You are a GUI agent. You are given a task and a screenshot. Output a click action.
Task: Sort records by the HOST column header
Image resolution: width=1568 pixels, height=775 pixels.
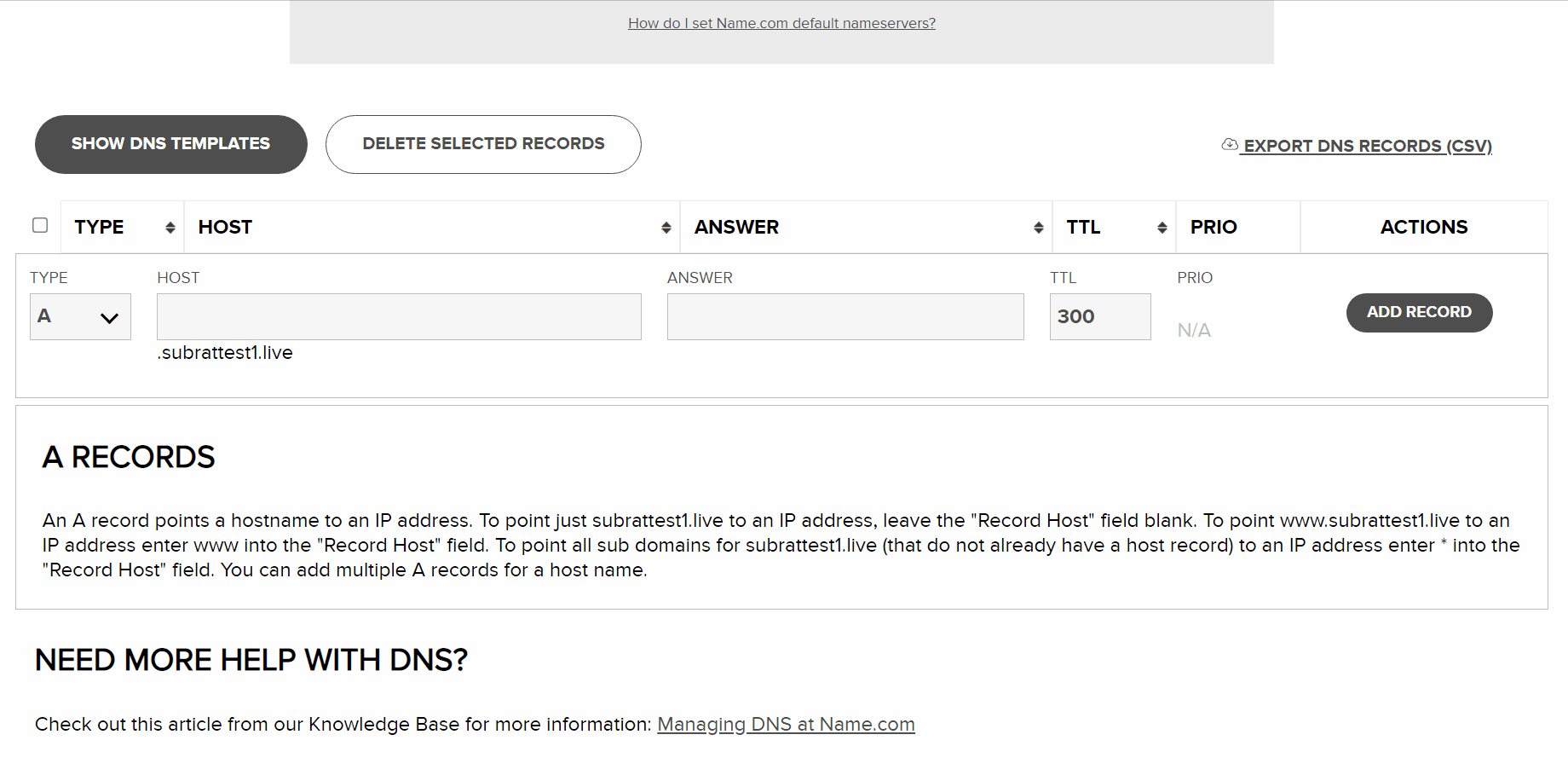point(225,227)
